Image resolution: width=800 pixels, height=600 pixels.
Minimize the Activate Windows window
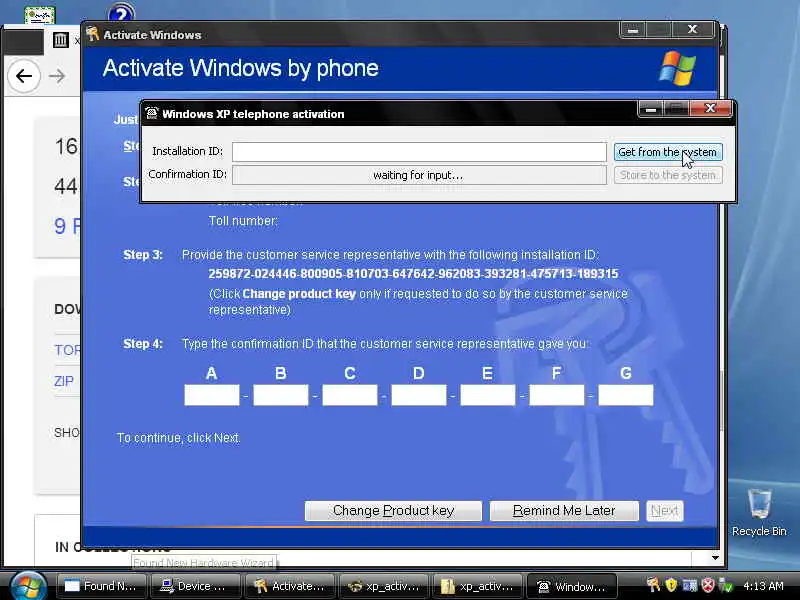633,30
